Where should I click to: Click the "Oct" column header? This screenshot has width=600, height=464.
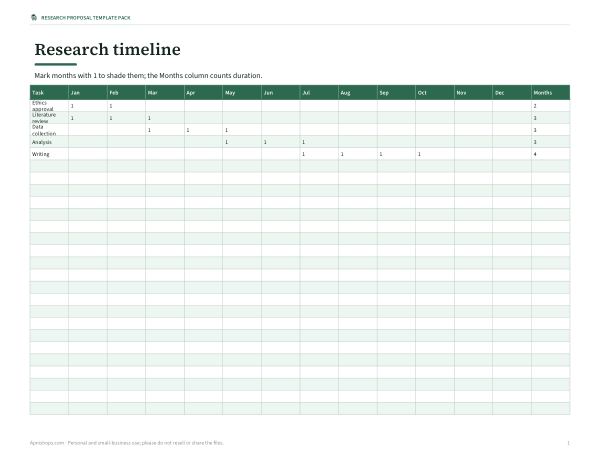tap(435, 93)
